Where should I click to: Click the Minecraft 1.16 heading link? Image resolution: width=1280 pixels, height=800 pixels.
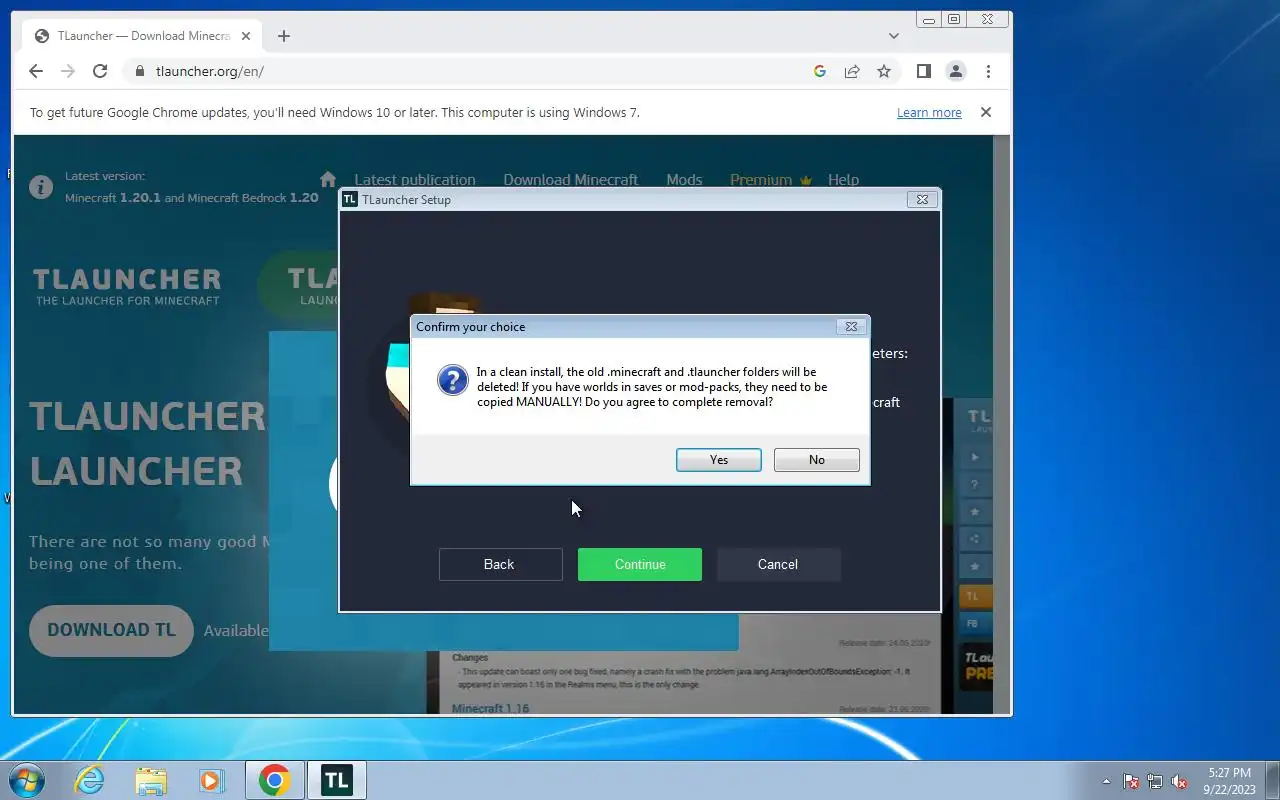click(490, 708)
